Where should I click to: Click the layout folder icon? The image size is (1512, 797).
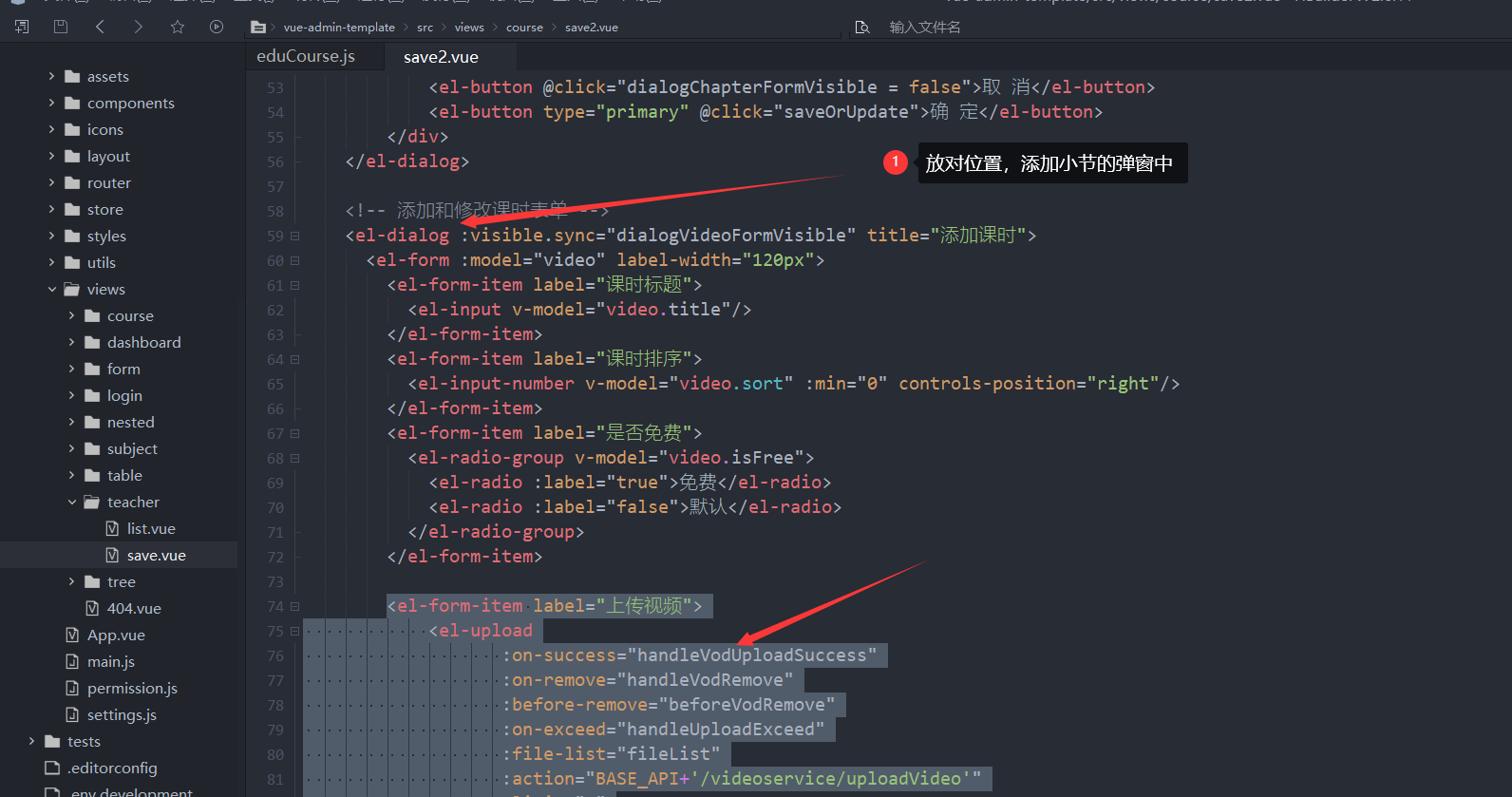pos(72,156)
